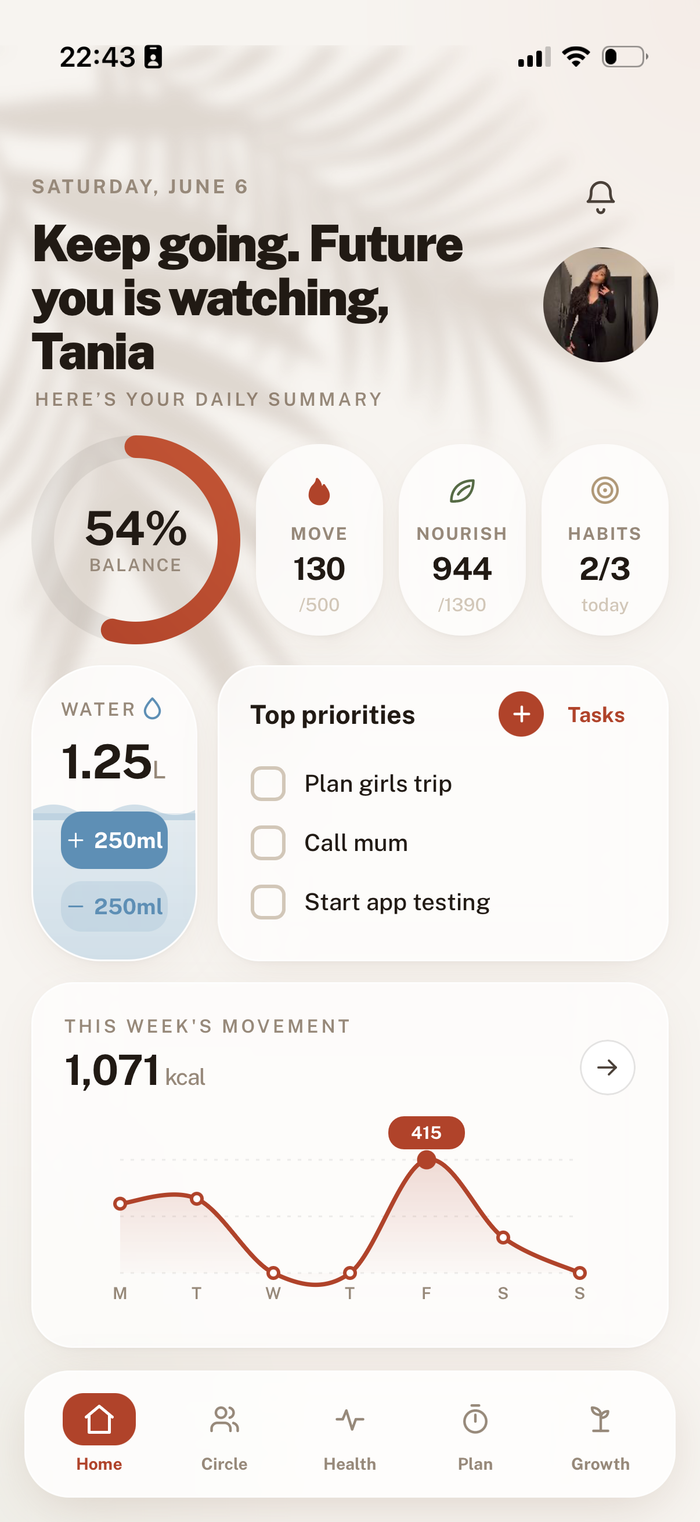The image size is (700, 1522).
Task: Tap the leaf icon on Nourish card
Action: [x=462, y=491]
